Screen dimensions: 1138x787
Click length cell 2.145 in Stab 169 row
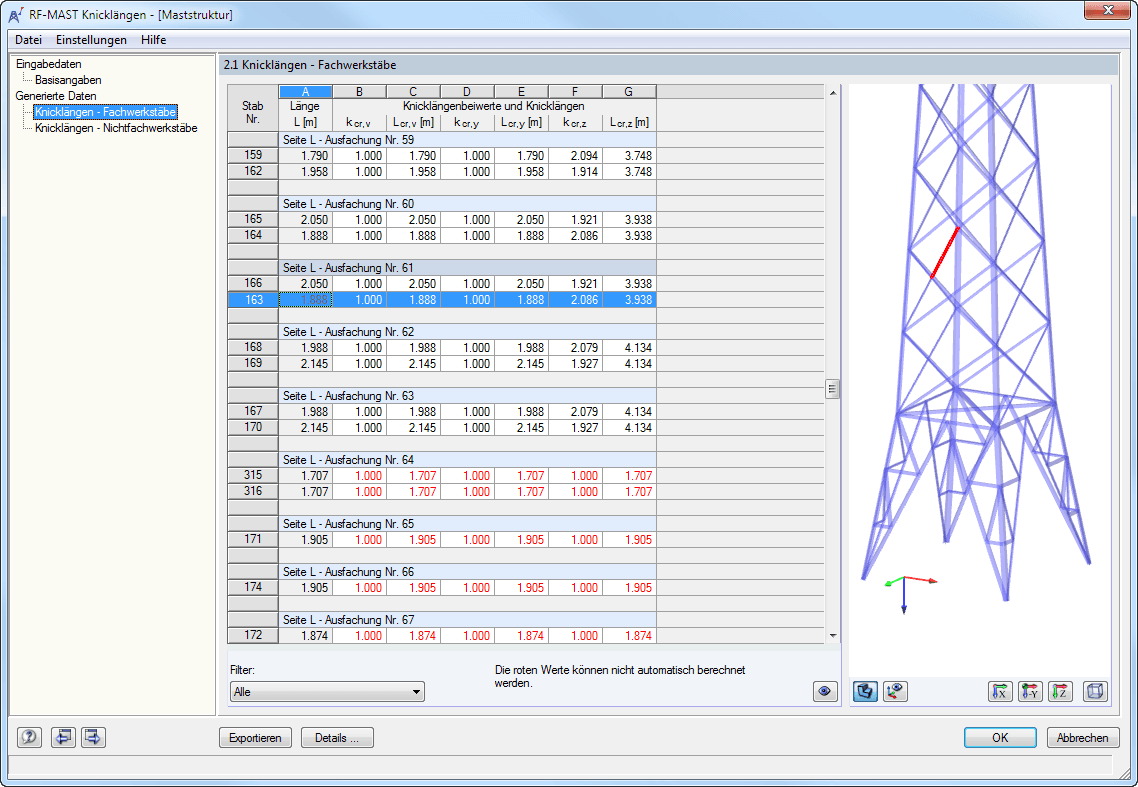click(306, 363)
